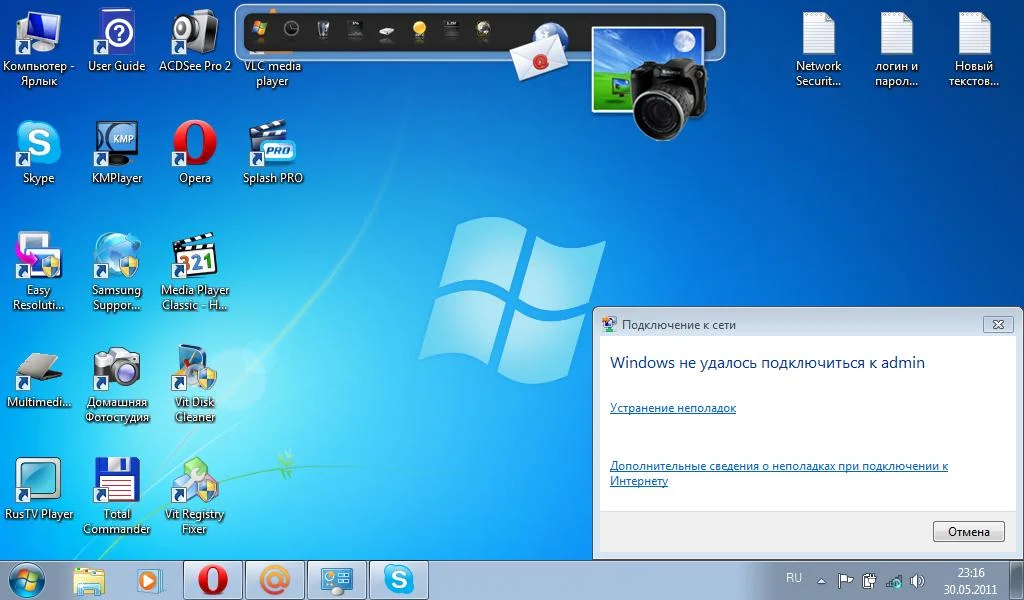
Task: Open Windows Explorer from the taskbar
Action: pos(89,580)
